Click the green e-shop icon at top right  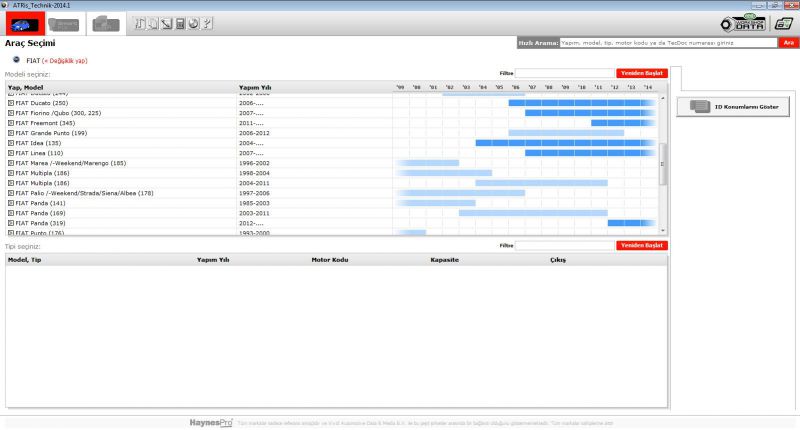[x=784, y=23]
